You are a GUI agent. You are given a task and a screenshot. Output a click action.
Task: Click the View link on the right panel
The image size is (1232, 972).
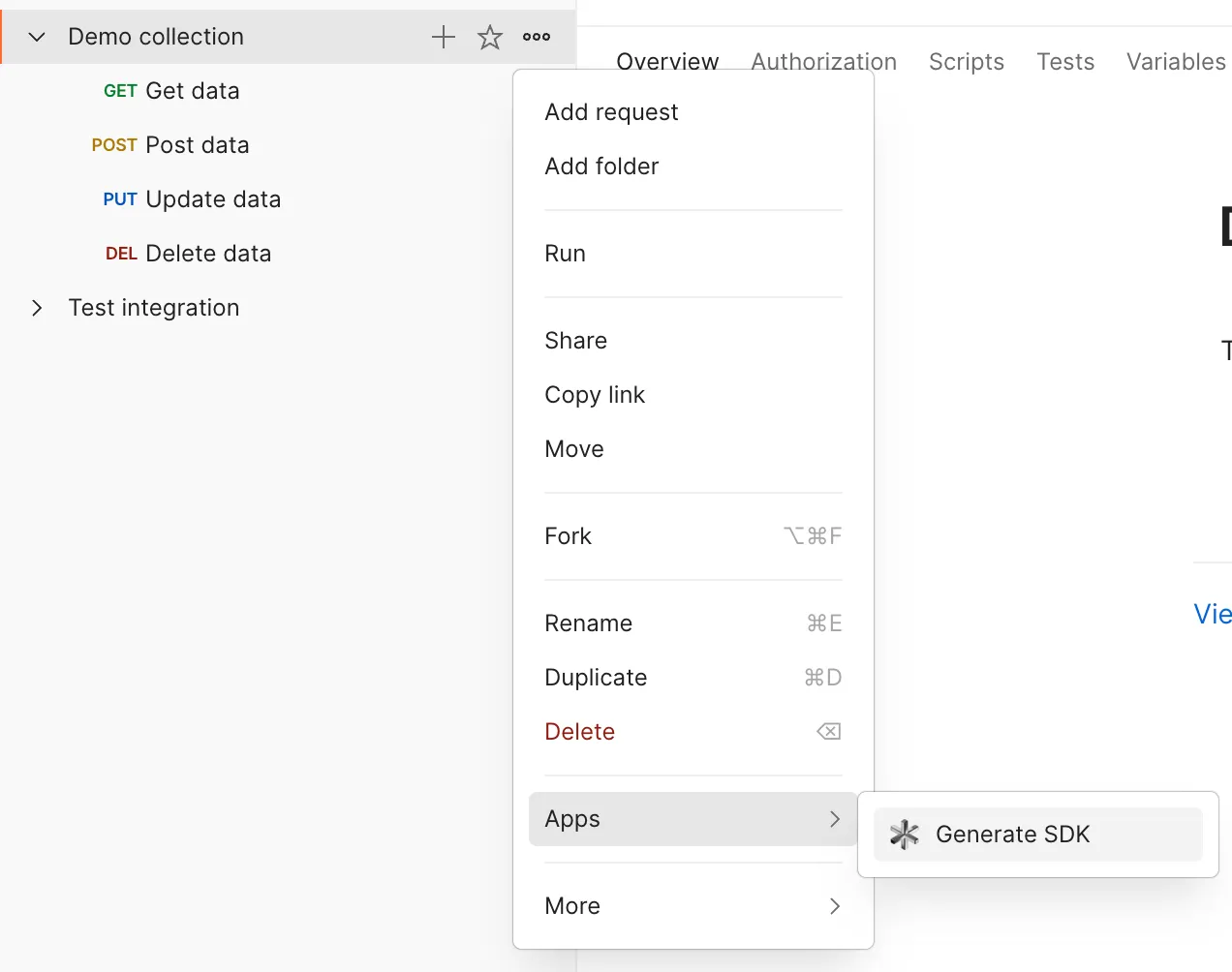pyautogui.click(x=1212, y=614)
